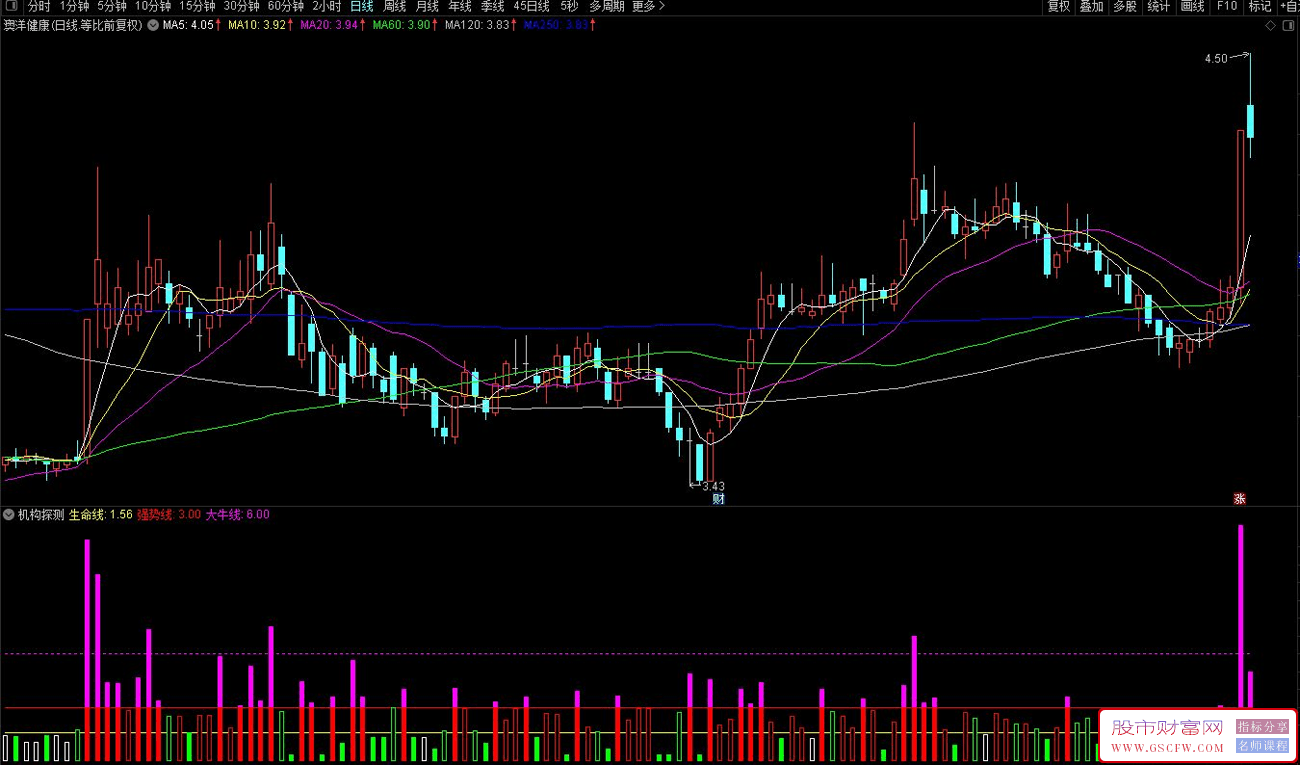Select the 2小时 period
Screen dimensions: 1300x765
(327, 6)
